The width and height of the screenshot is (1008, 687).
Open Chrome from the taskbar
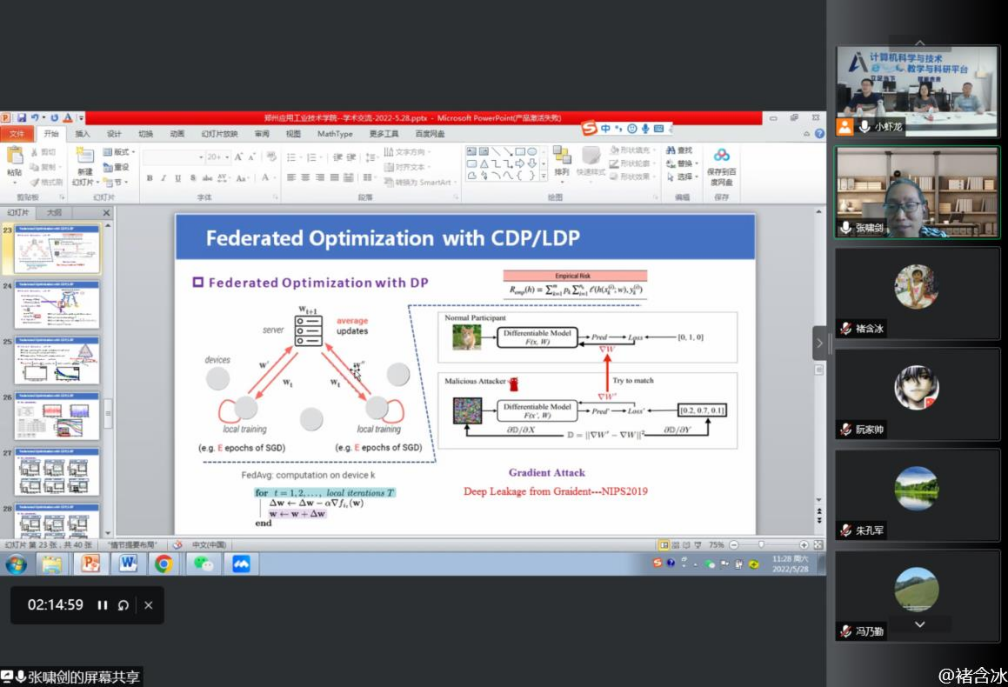(163, 564)
